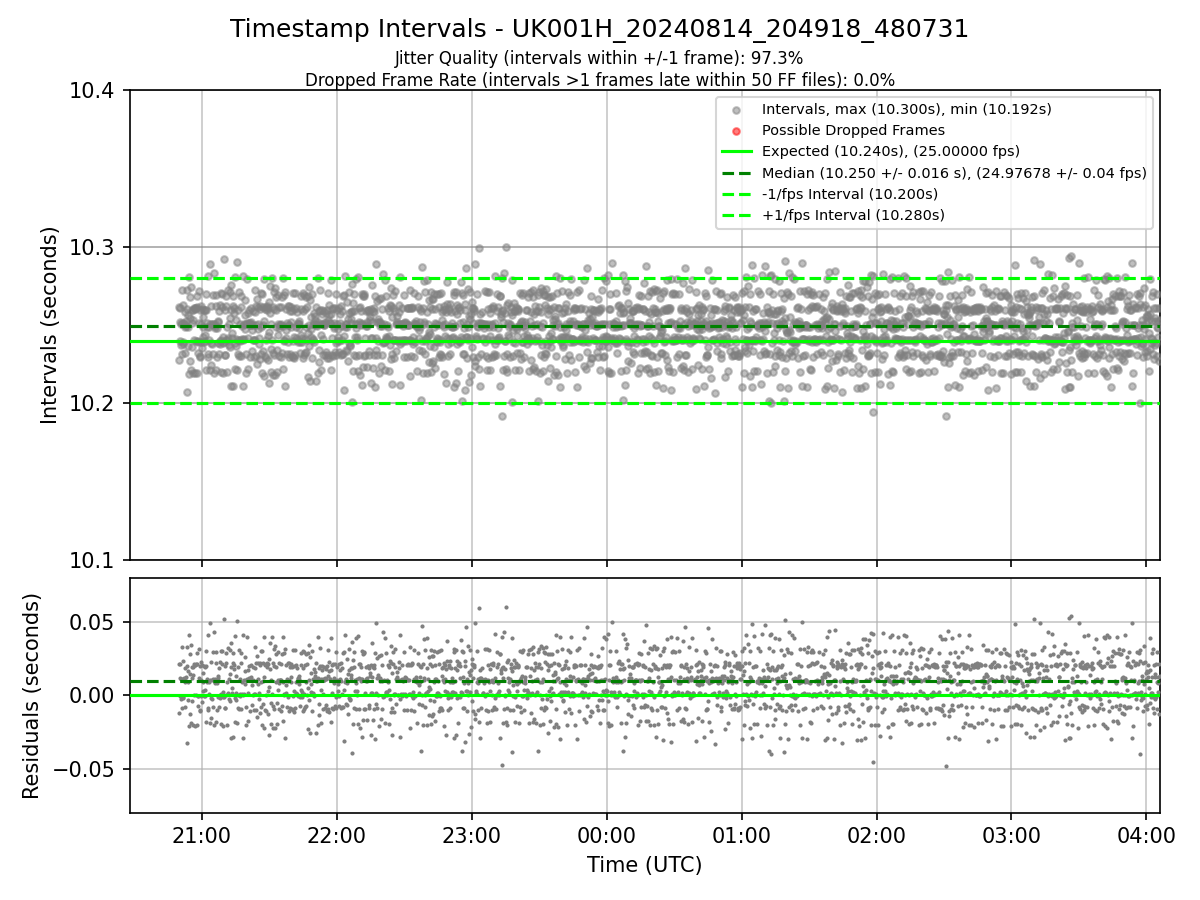Click the 'Dropped Frame Rate' subtitle line
The width and height of the screenshot is (1200, 900).
[x=599, y=80]
